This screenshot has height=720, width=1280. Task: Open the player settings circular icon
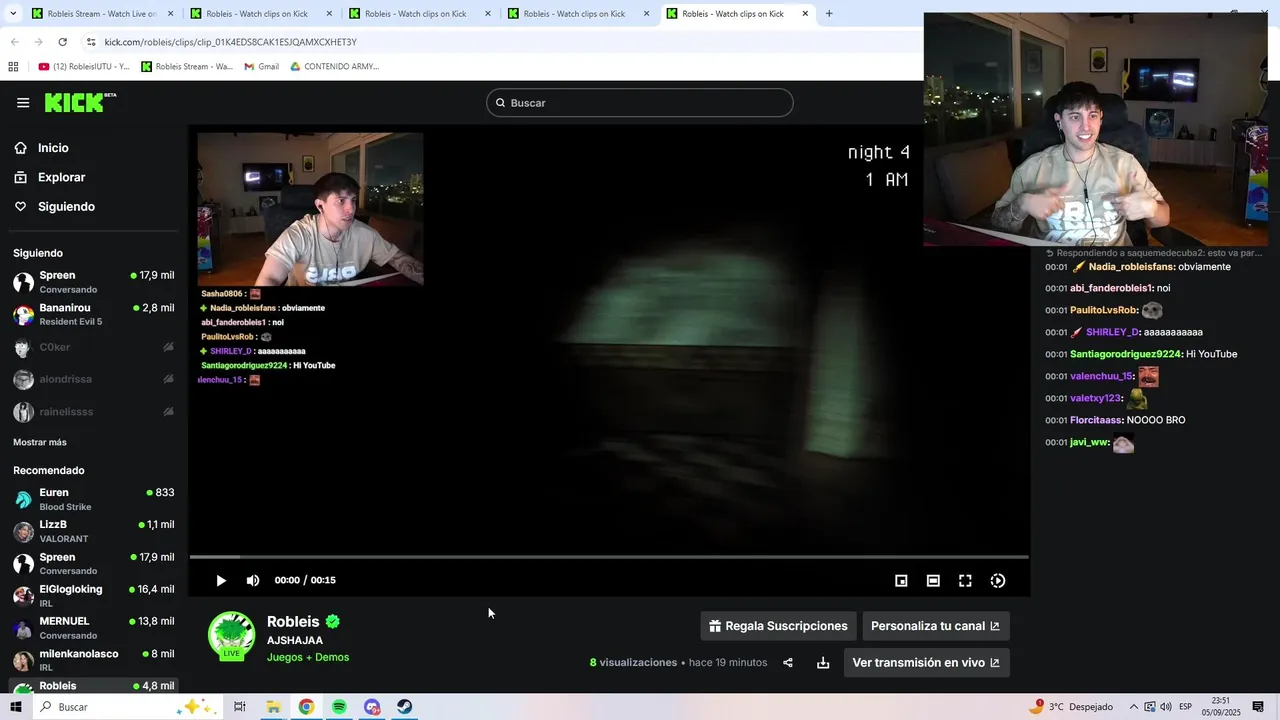[998, 580]
